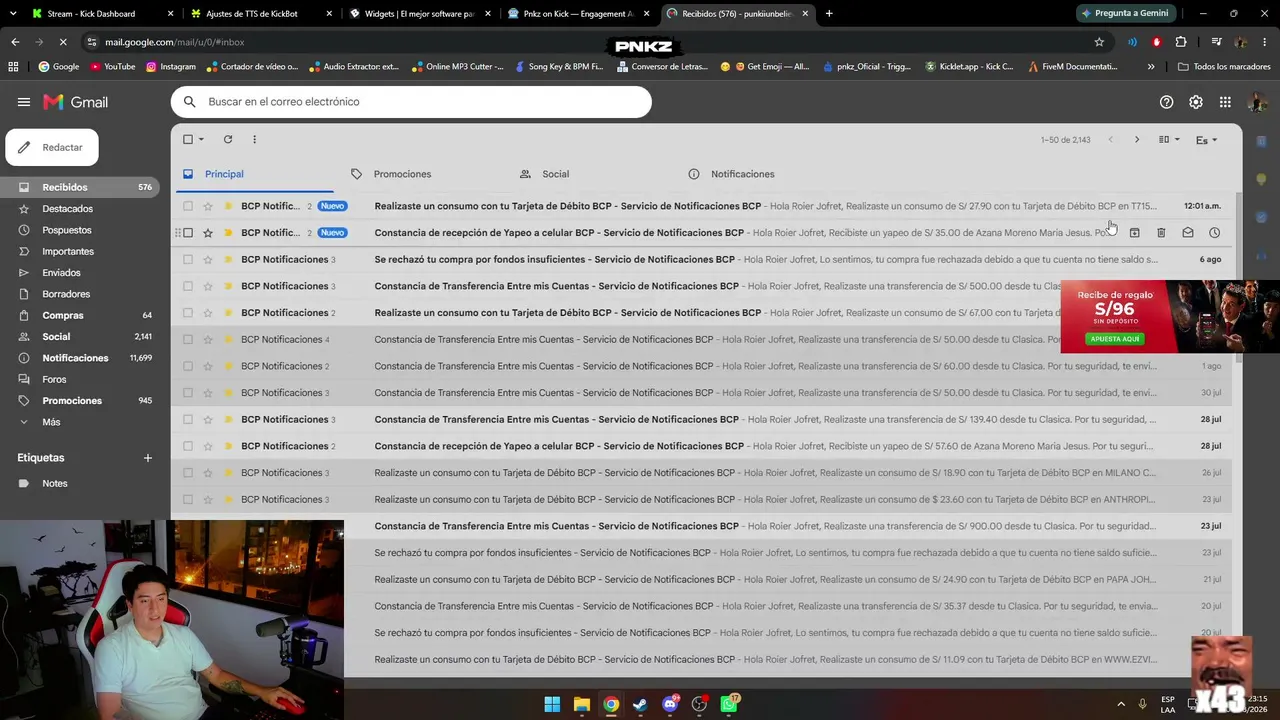Open Chrome media controls icon
The image size is (1280, 720).
click(1216, 42)
